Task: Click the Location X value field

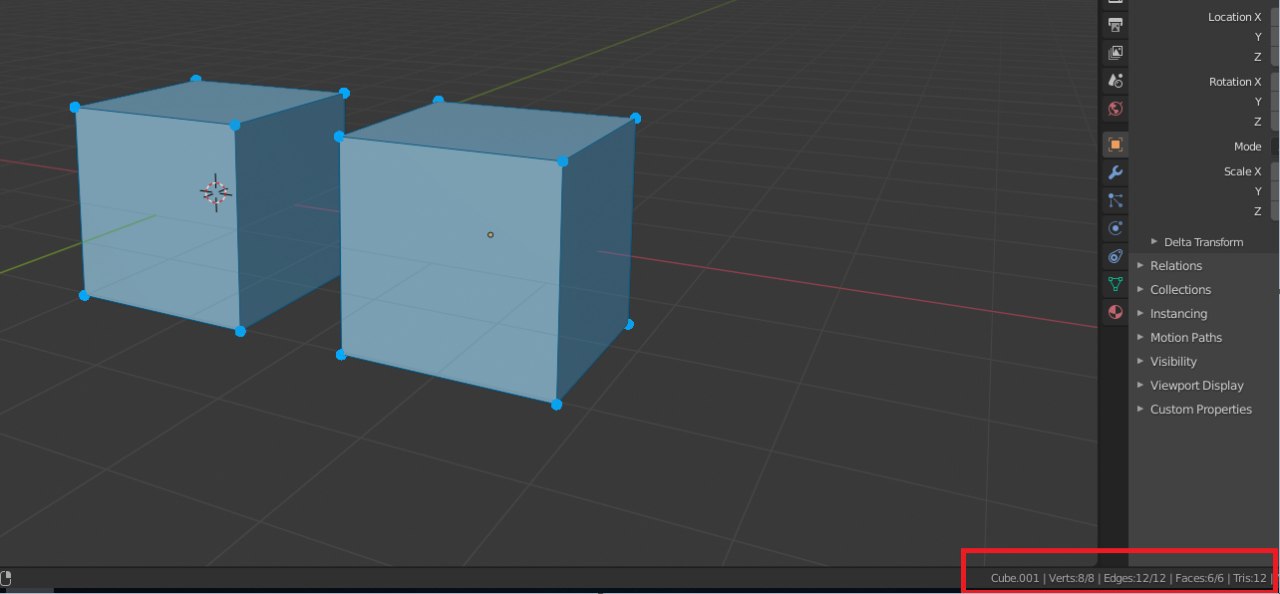Action: [x=1276, y=17]
